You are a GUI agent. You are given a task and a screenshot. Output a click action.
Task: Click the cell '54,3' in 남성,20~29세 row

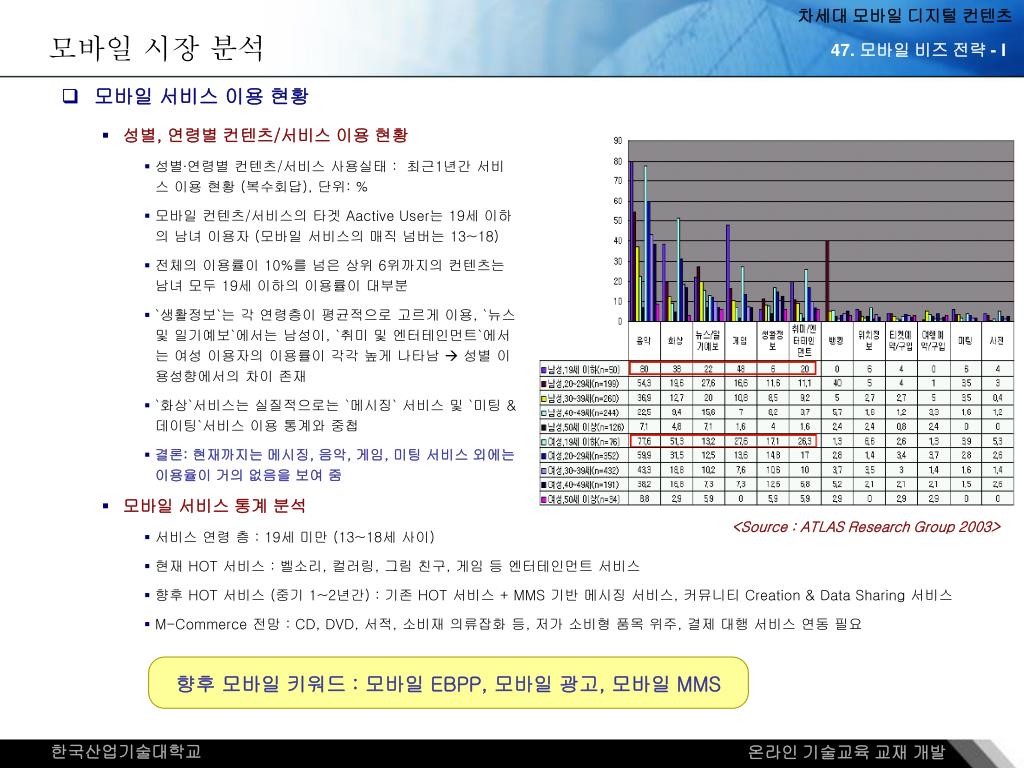click(x=644, y=383)
